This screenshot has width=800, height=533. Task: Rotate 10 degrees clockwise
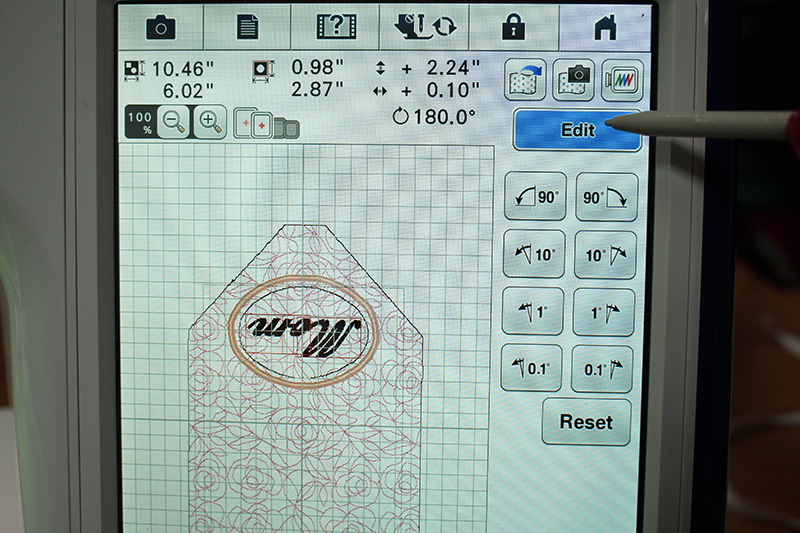pyautogui.click(x=605, y=255)
